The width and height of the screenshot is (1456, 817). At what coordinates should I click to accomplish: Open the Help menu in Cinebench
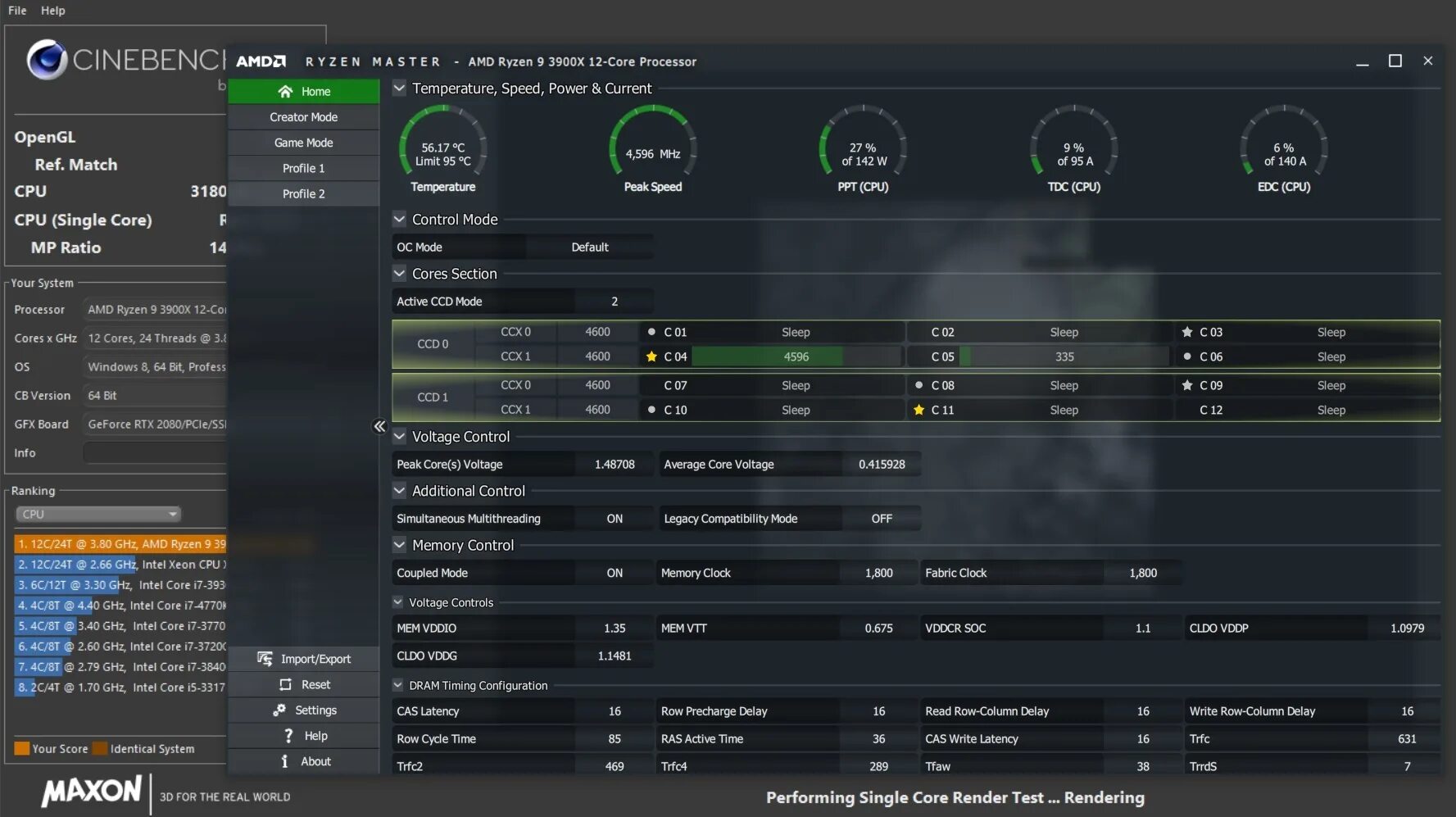point(53,11)
